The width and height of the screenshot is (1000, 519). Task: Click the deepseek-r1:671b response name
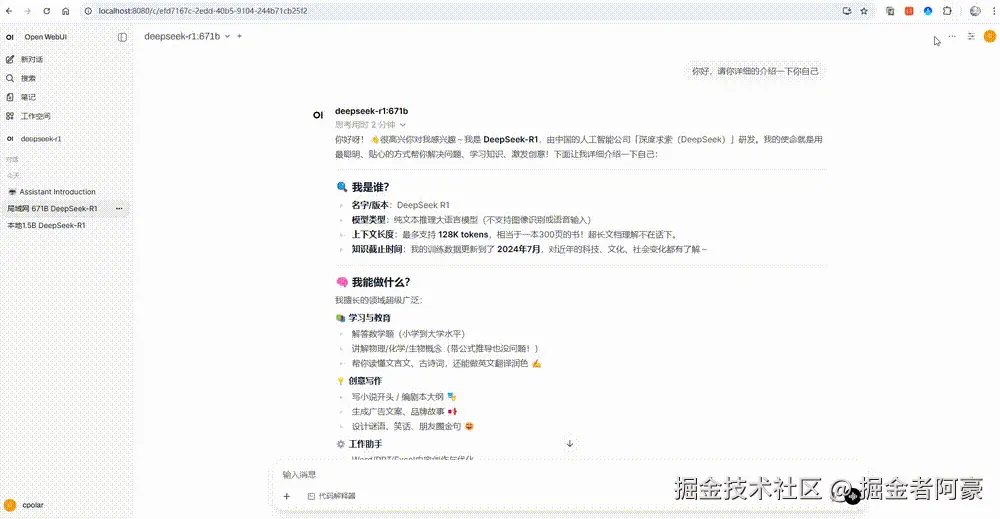click(x=371, y=111)
